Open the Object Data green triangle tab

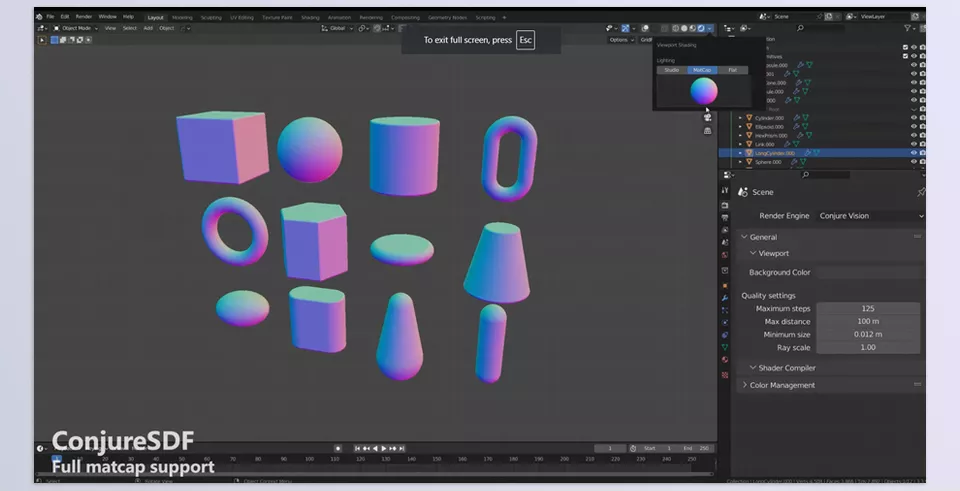click(x=725, y=347)
